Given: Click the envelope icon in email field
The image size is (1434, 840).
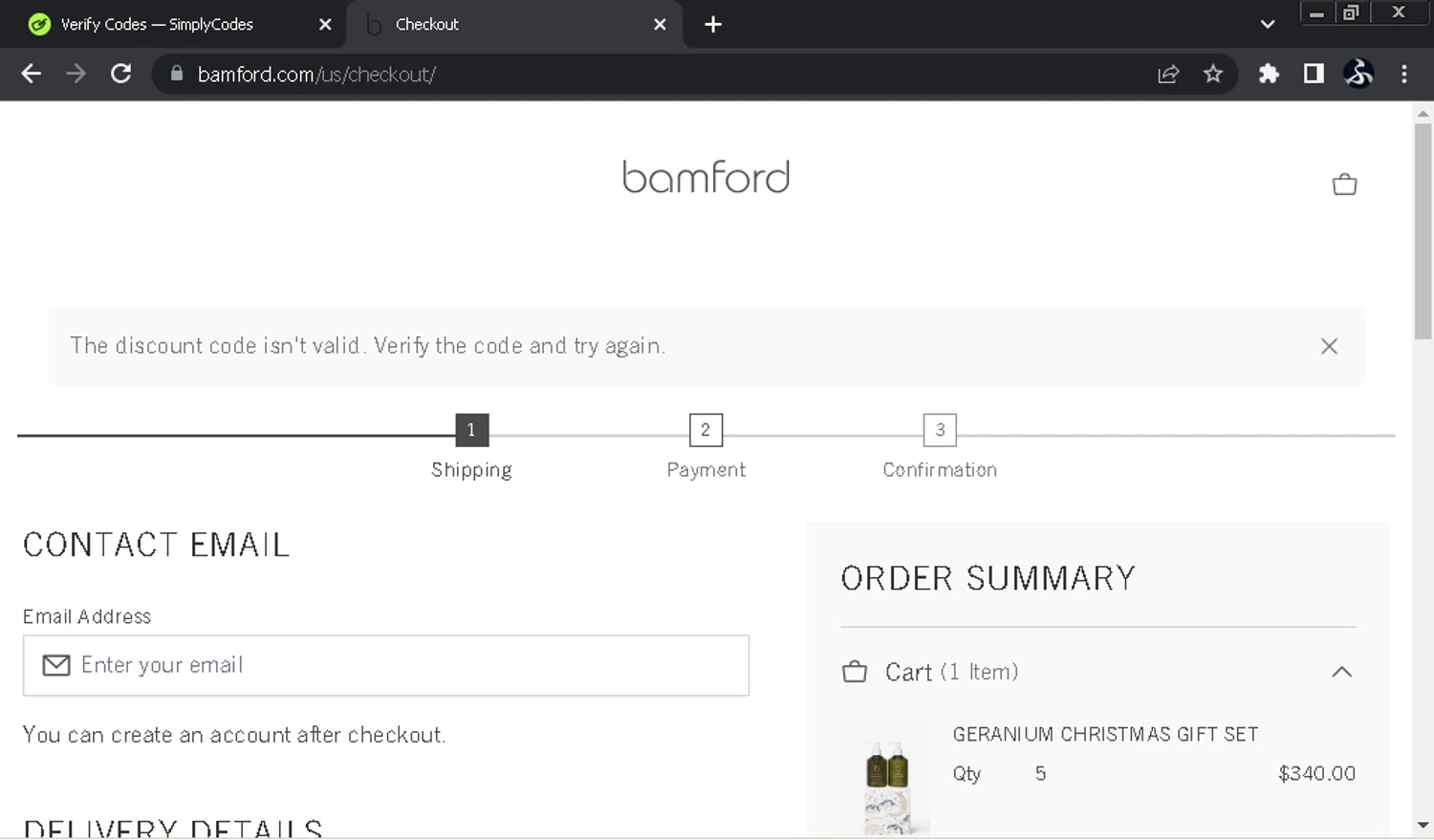Looking at the screenshot, I should click(x=56, y=665).
